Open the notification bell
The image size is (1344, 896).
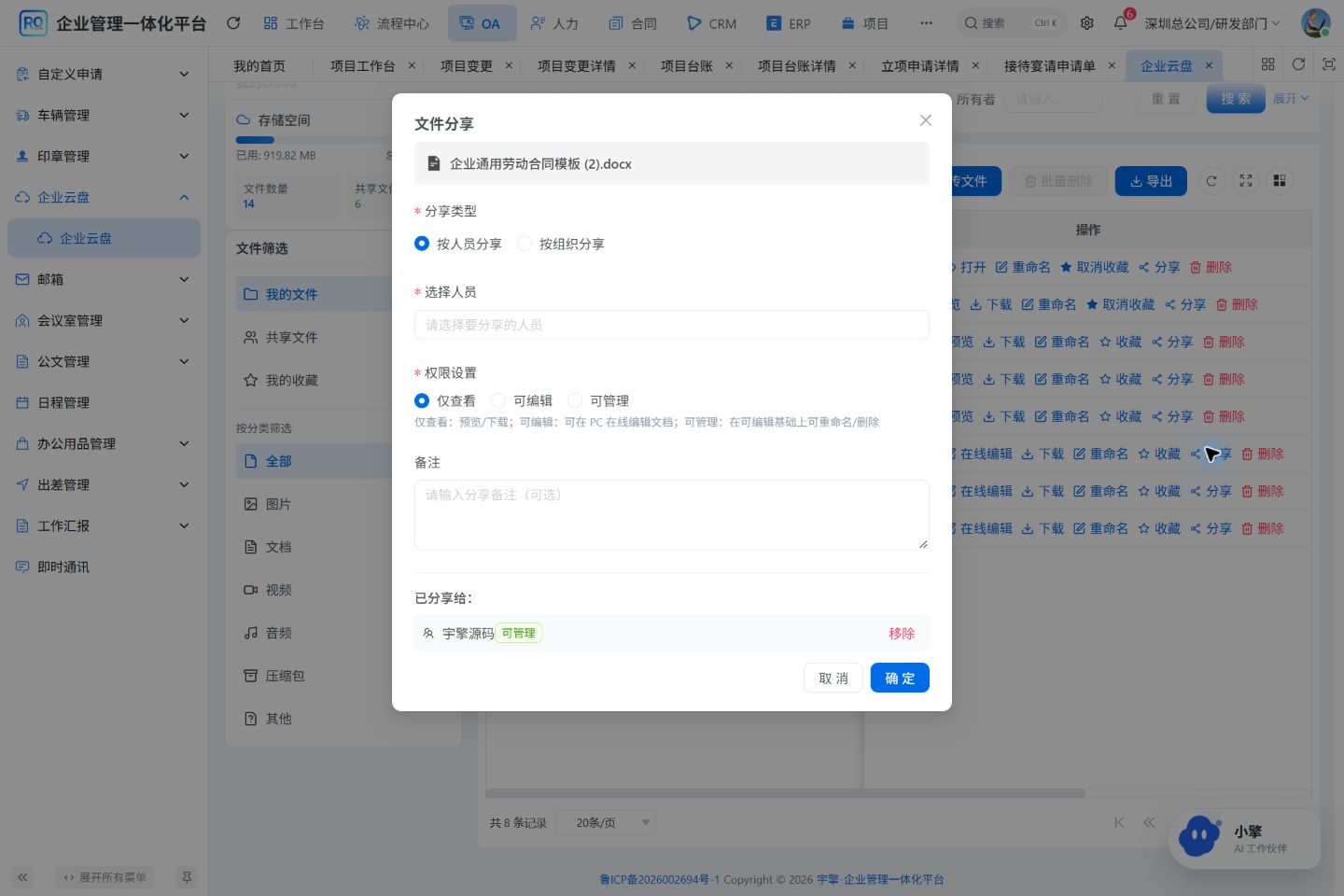(1121, 23)
